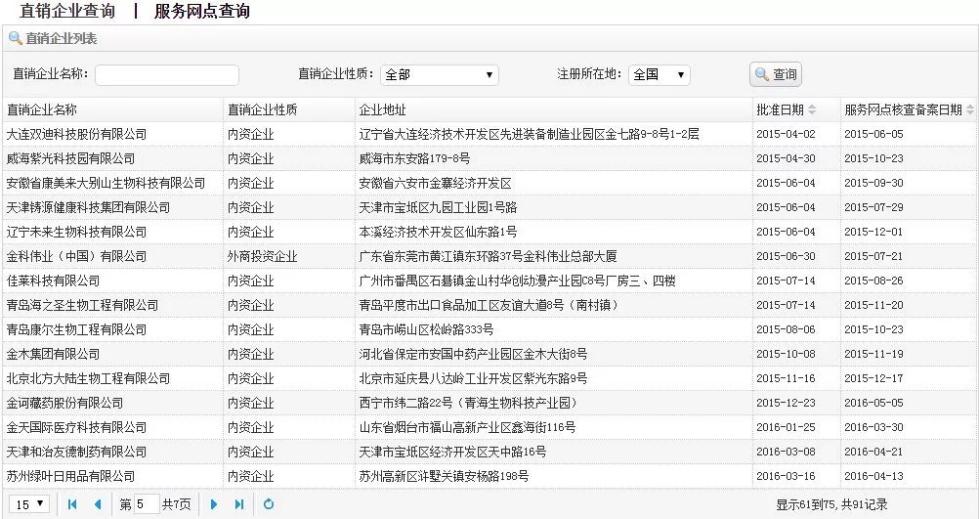Sort by 服务网点核查备案日期 using its sort arrows
The width and height of the screenshot is (979, 519).
(x=969, y=109)
